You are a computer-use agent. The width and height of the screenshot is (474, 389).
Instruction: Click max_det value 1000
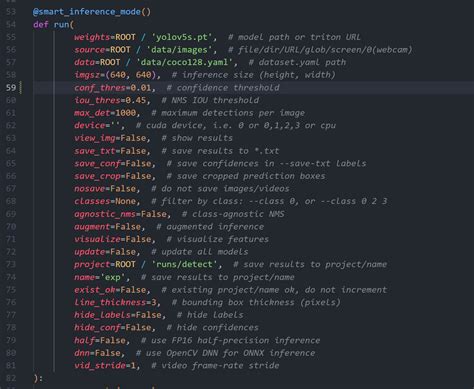click(125, 113)
